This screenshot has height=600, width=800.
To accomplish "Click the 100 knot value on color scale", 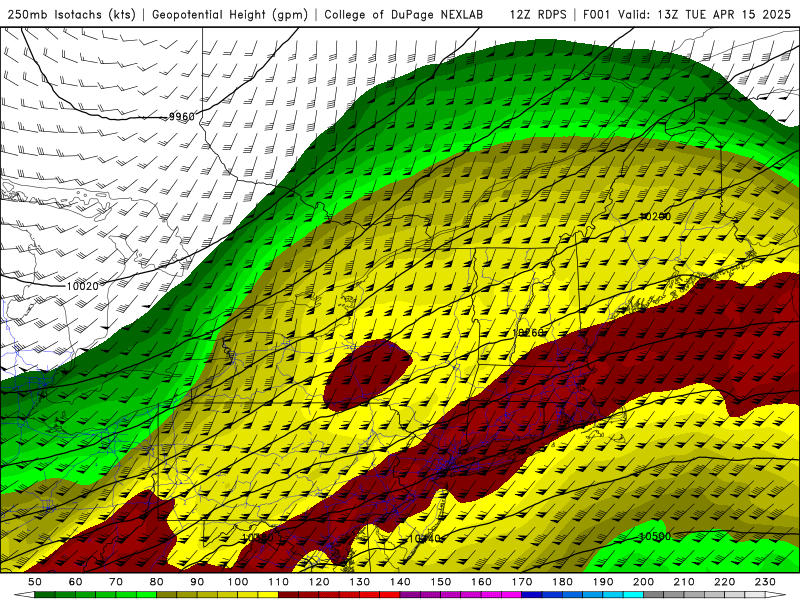I will pyautogui.click(x=238, y=582).
